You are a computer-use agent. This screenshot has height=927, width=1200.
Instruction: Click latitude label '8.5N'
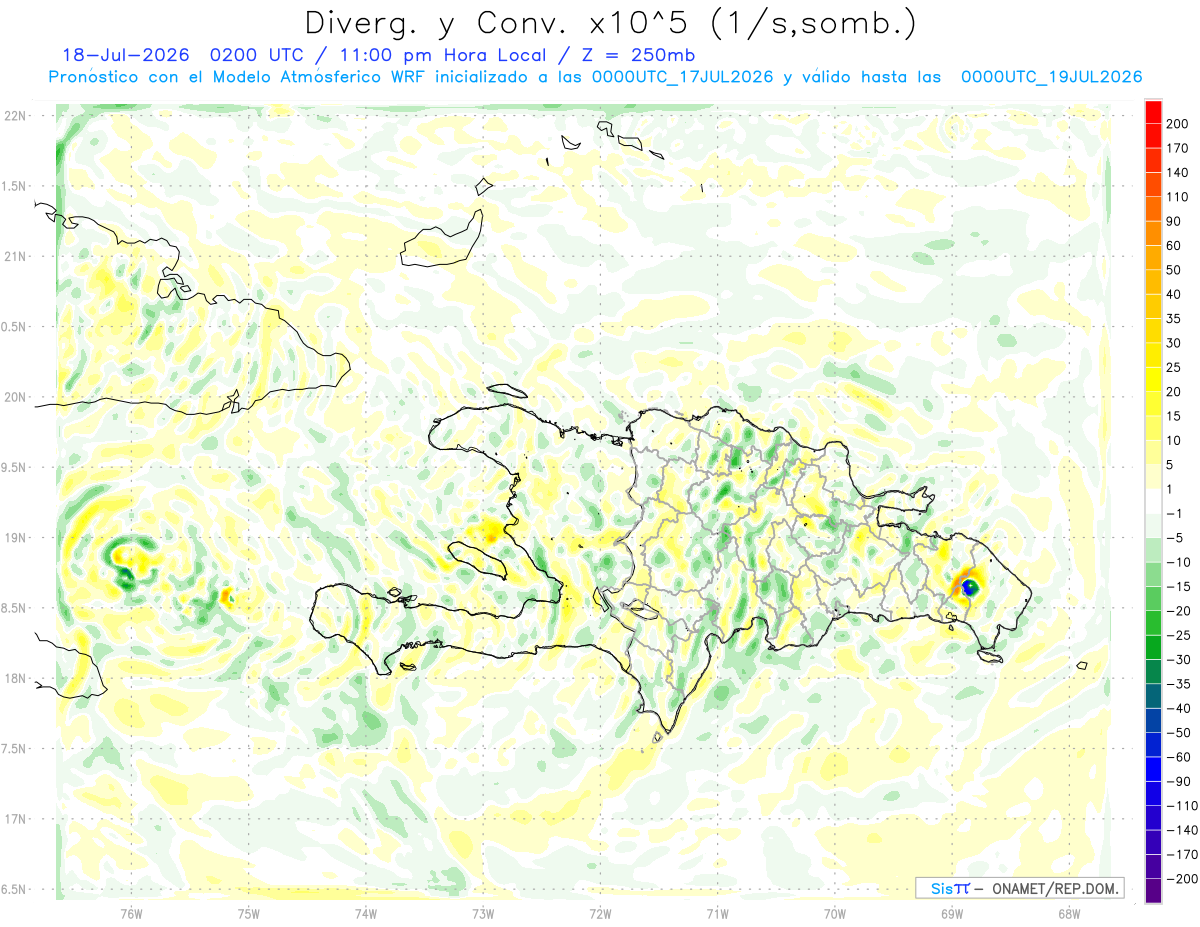click(13, 608)
